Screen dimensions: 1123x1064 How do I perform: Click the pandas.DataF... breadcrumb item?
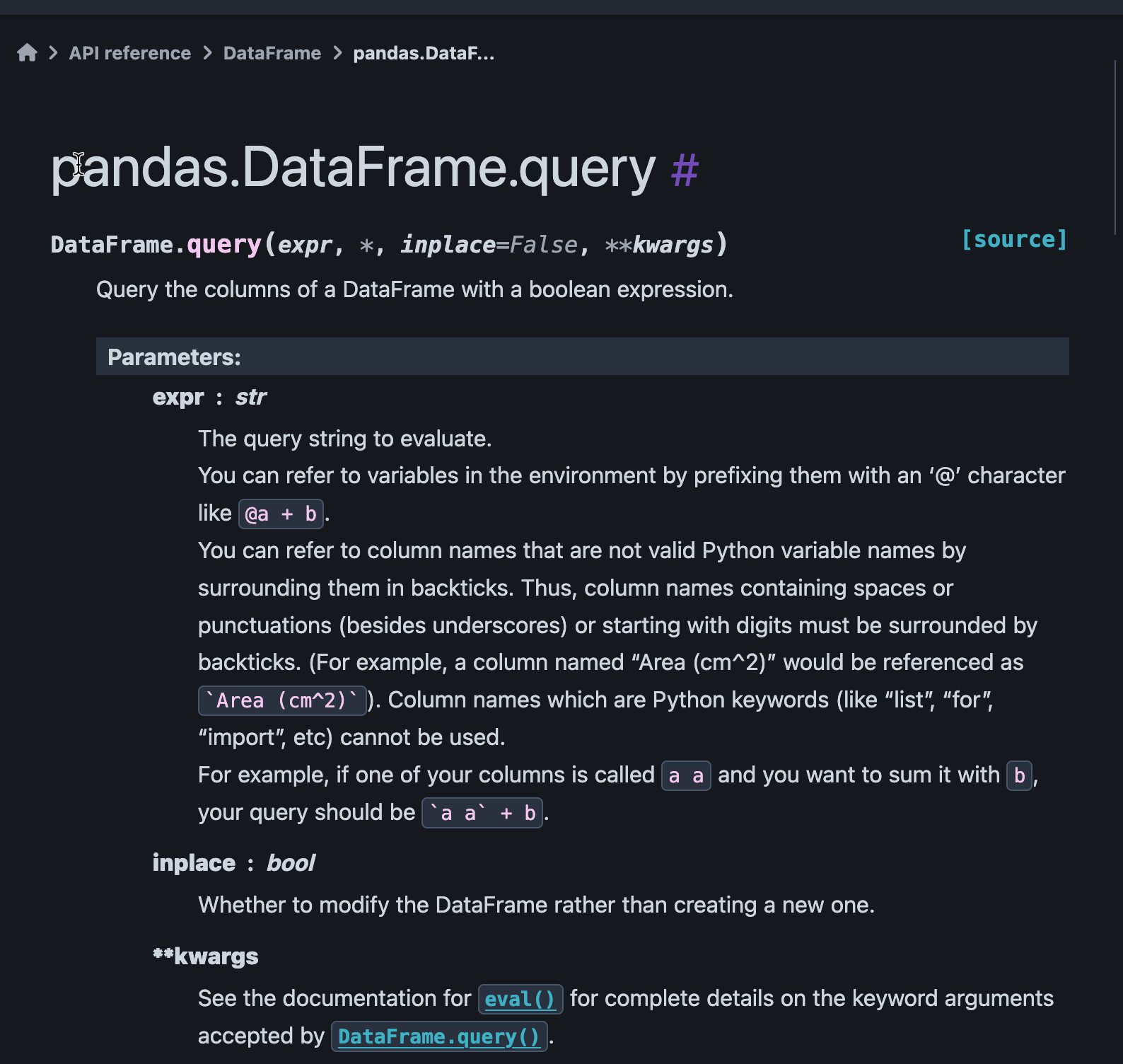coord(424,53)
